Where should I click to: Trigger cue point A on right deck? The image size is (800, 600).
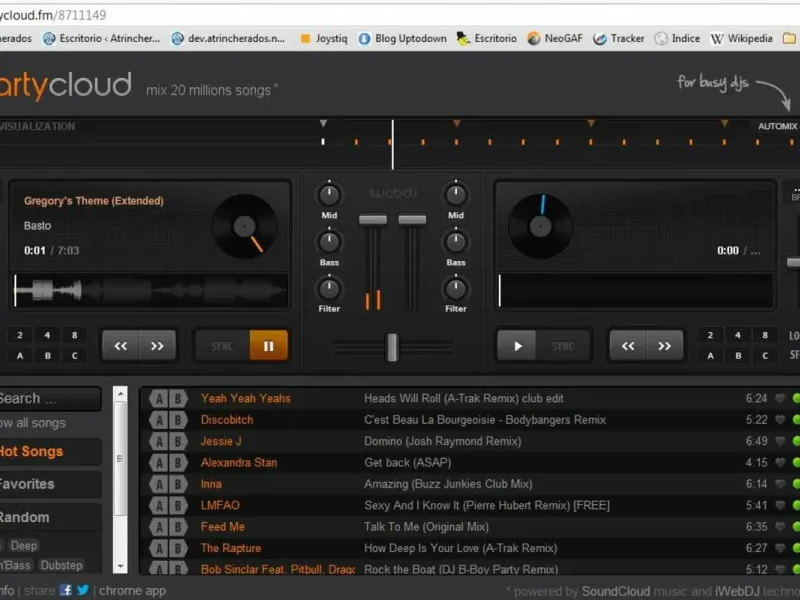[x=710, y=356]
